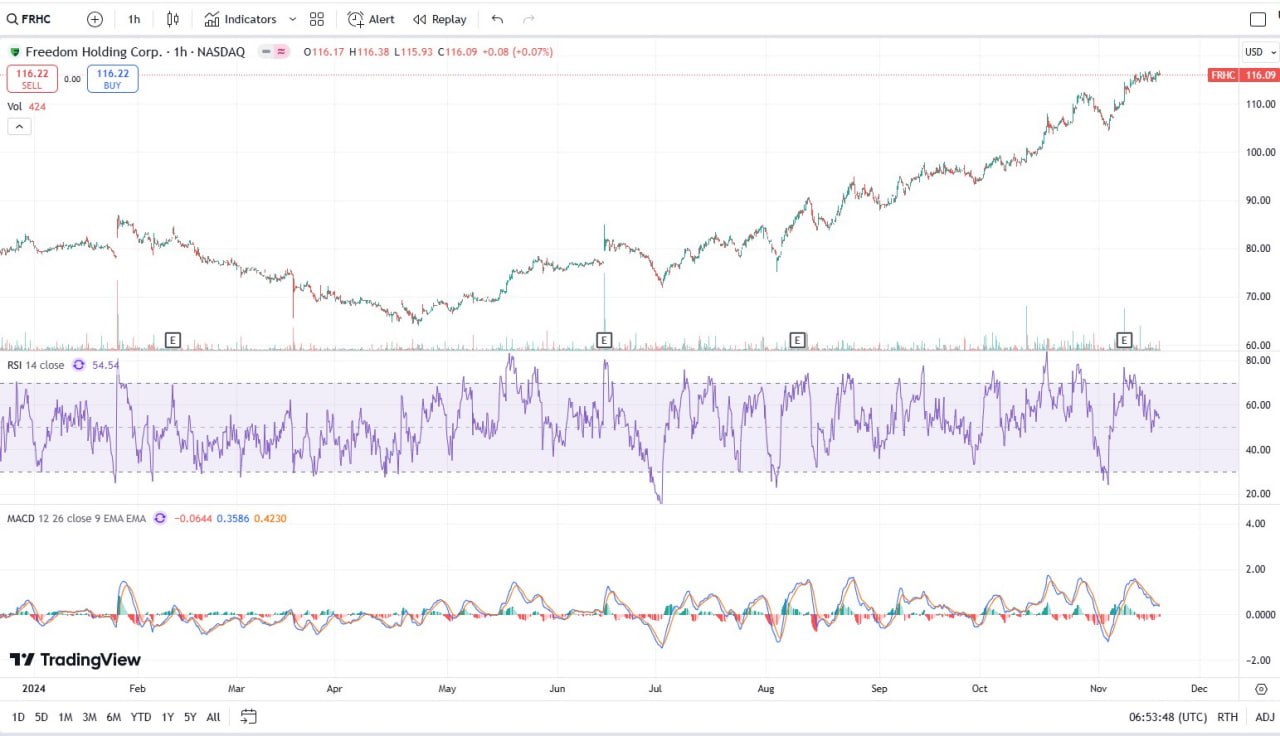Select the 1D date range
The width and height of the screenshot is (1280, 736).
[18, 717]
